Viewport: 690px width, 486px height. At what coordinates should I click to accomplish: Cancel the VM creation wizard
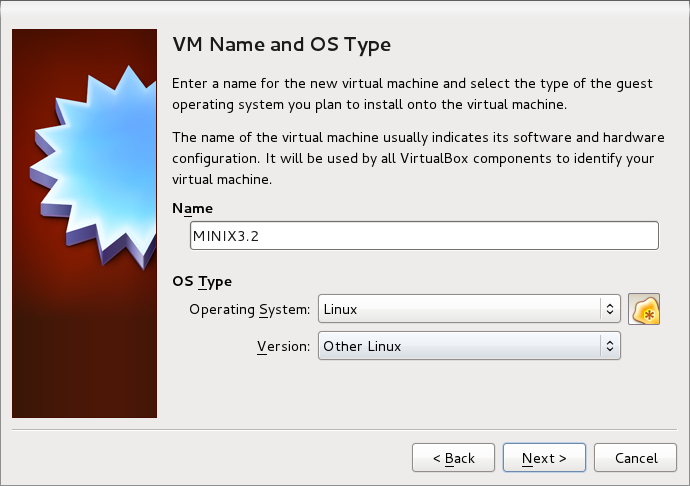pyautogui.click(x=635, y=458)
